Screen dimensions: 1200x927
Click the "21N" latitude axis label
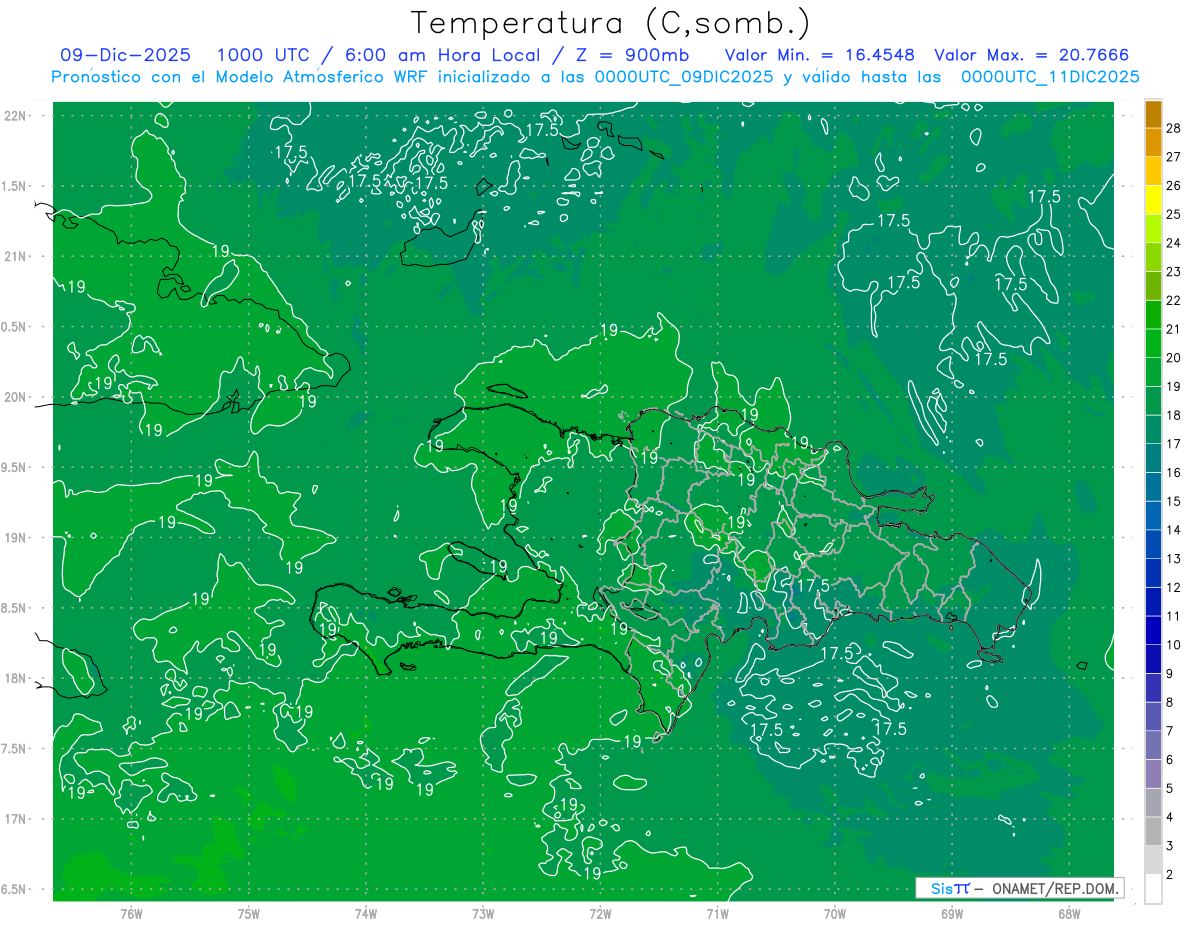coord(15,256)
